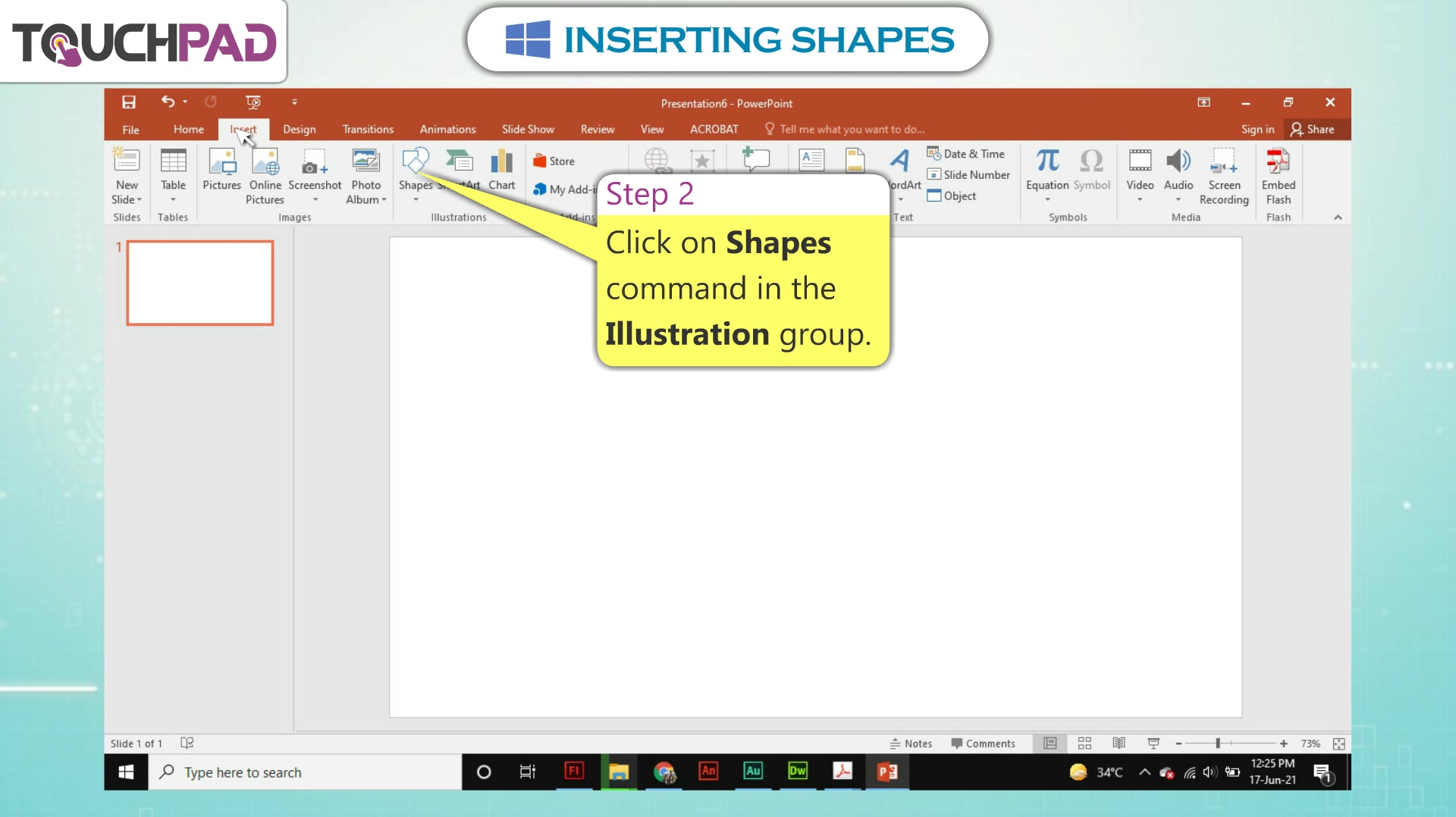The image size is (1456, 817).
Task: Zoom in with plus button
Action: [x=1283, y=744]
